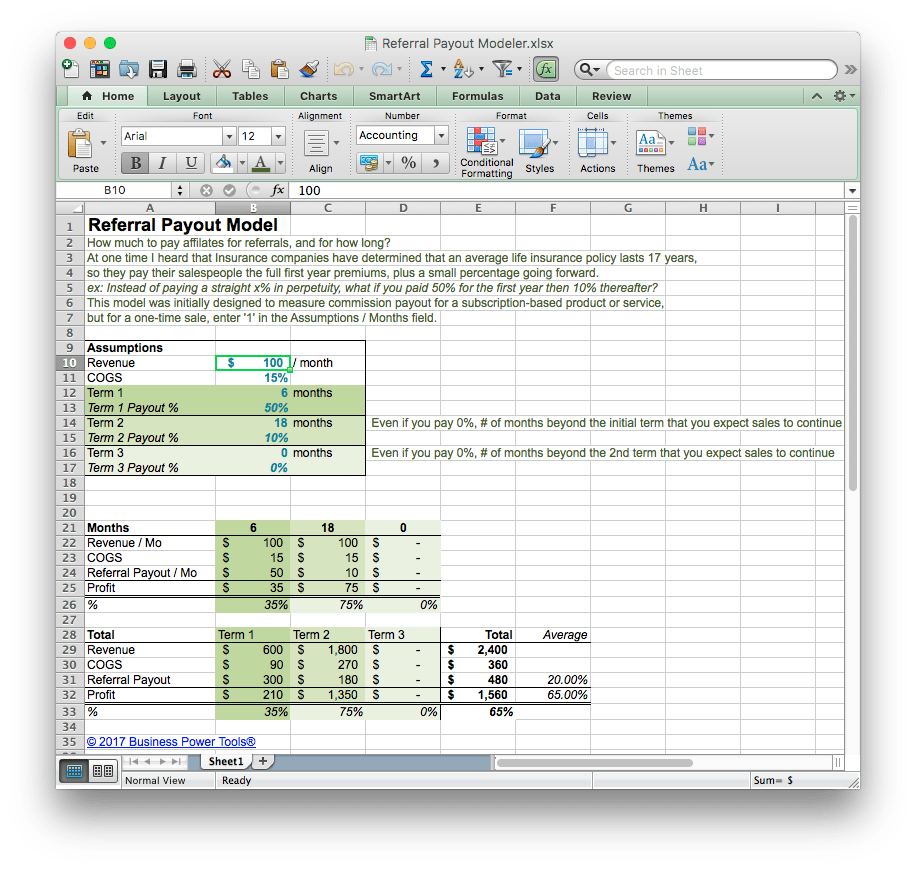This screenshot has height=869, width=916.
Task: Click the Search in Sheet field
Action: point(723,70)
